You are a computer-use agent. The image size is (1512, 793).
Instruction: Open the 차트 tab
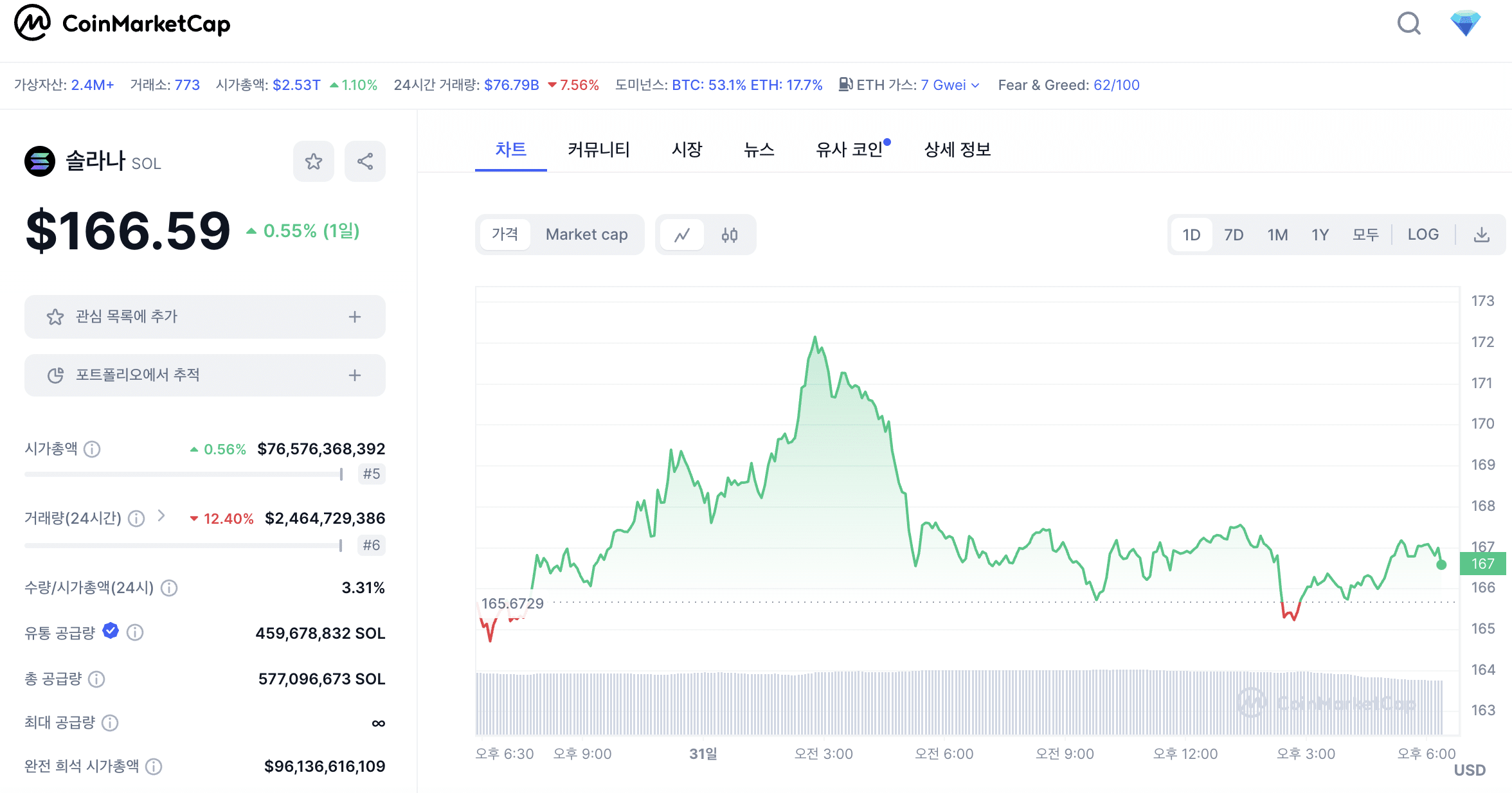[x=511, y=150]
